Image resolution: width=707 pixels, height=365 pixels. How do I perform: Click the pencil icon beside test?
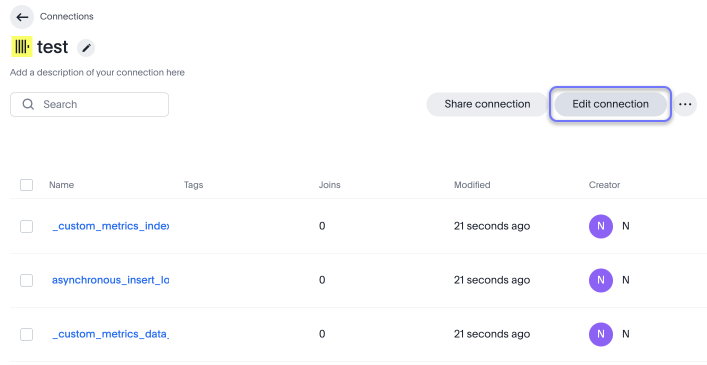(x=86, y=48)
